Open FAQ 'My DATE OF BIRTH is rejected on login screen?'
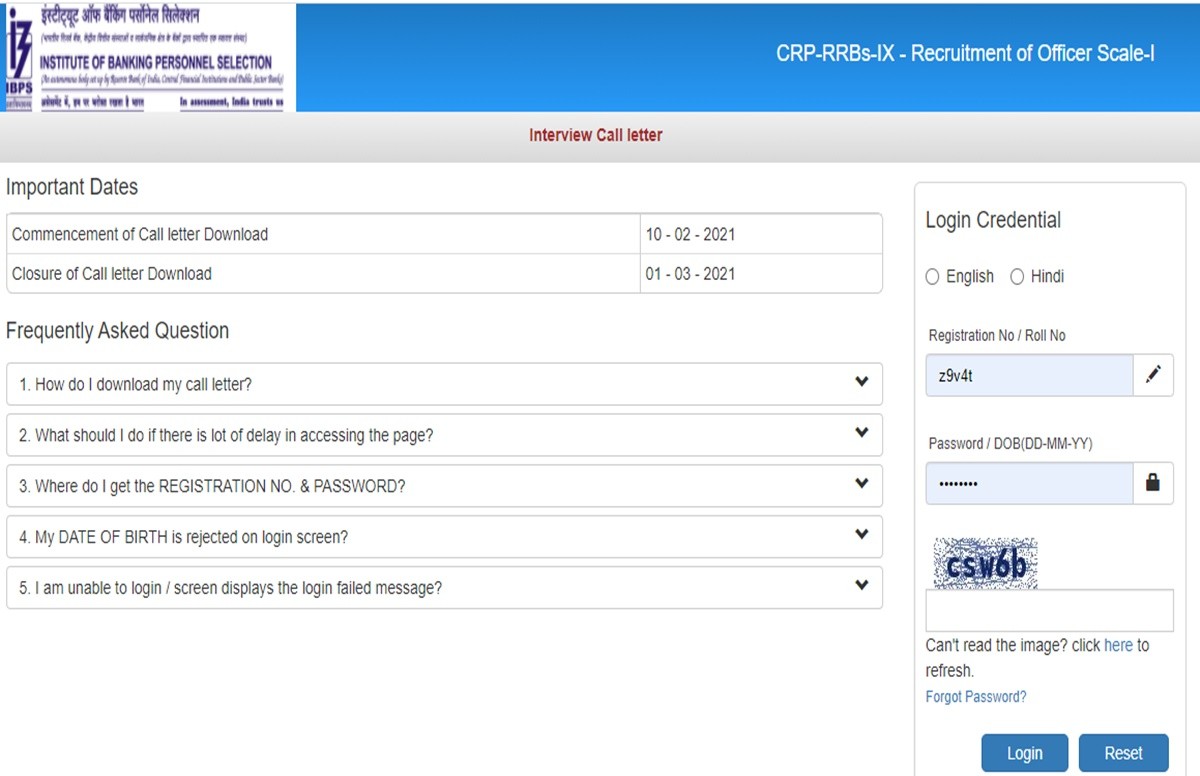The width and height of the screenshot is (1200, 776). click(183, 537)
